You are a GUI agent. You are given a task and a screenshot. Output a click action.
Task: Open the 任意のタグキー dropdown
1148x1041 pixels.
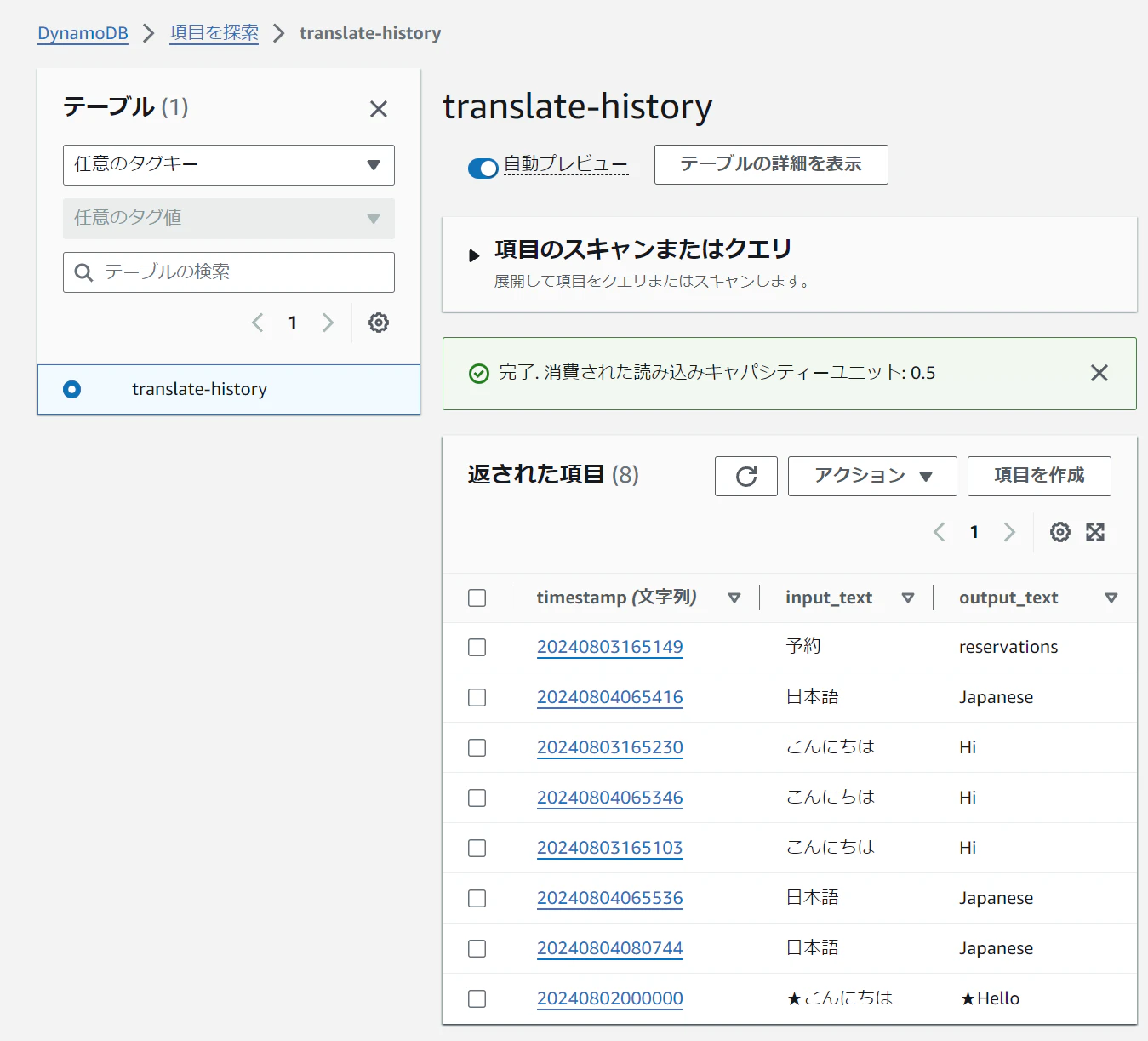[229, 165]
